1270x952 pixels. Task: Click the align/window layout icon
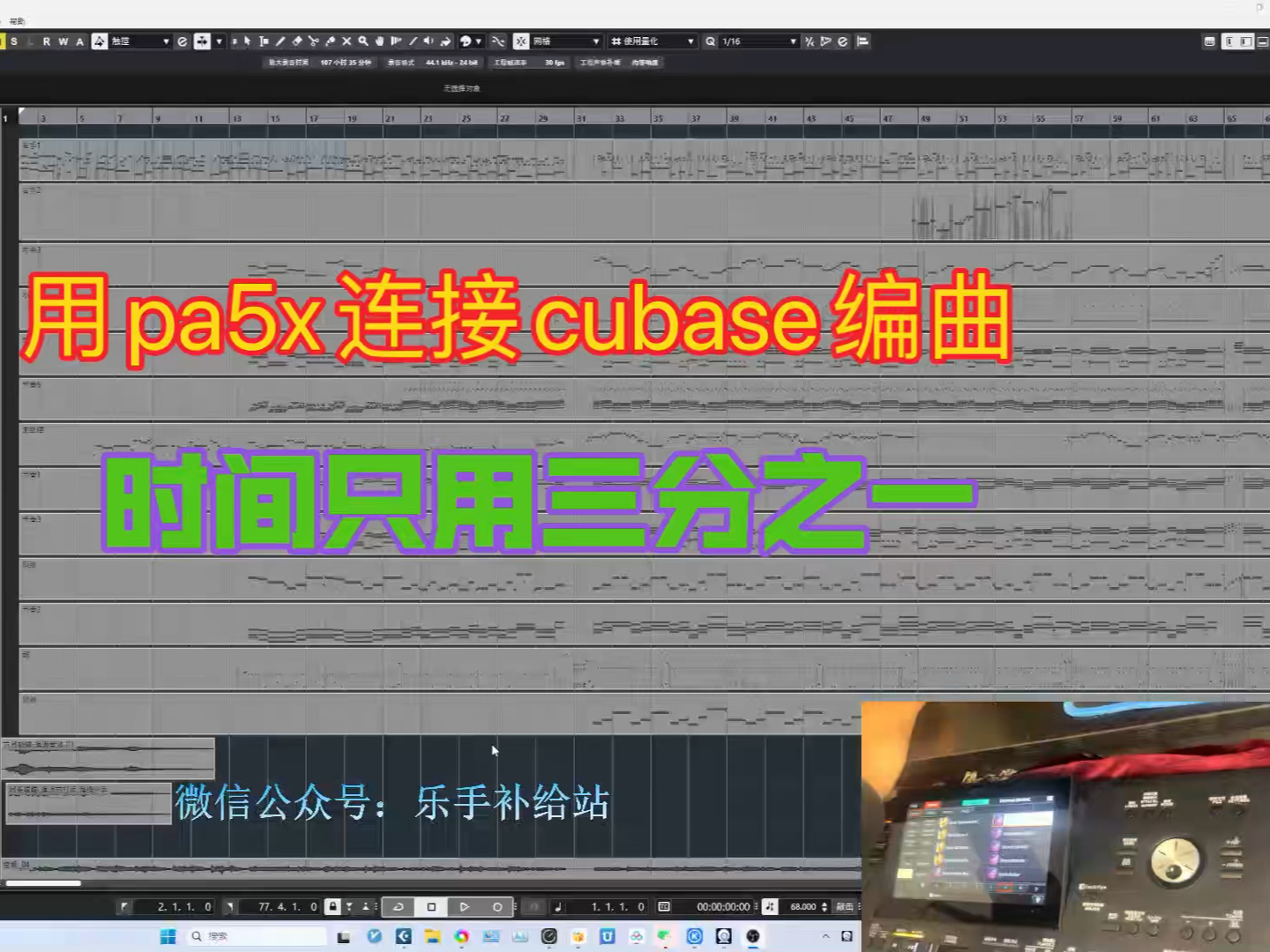[863, 41]
